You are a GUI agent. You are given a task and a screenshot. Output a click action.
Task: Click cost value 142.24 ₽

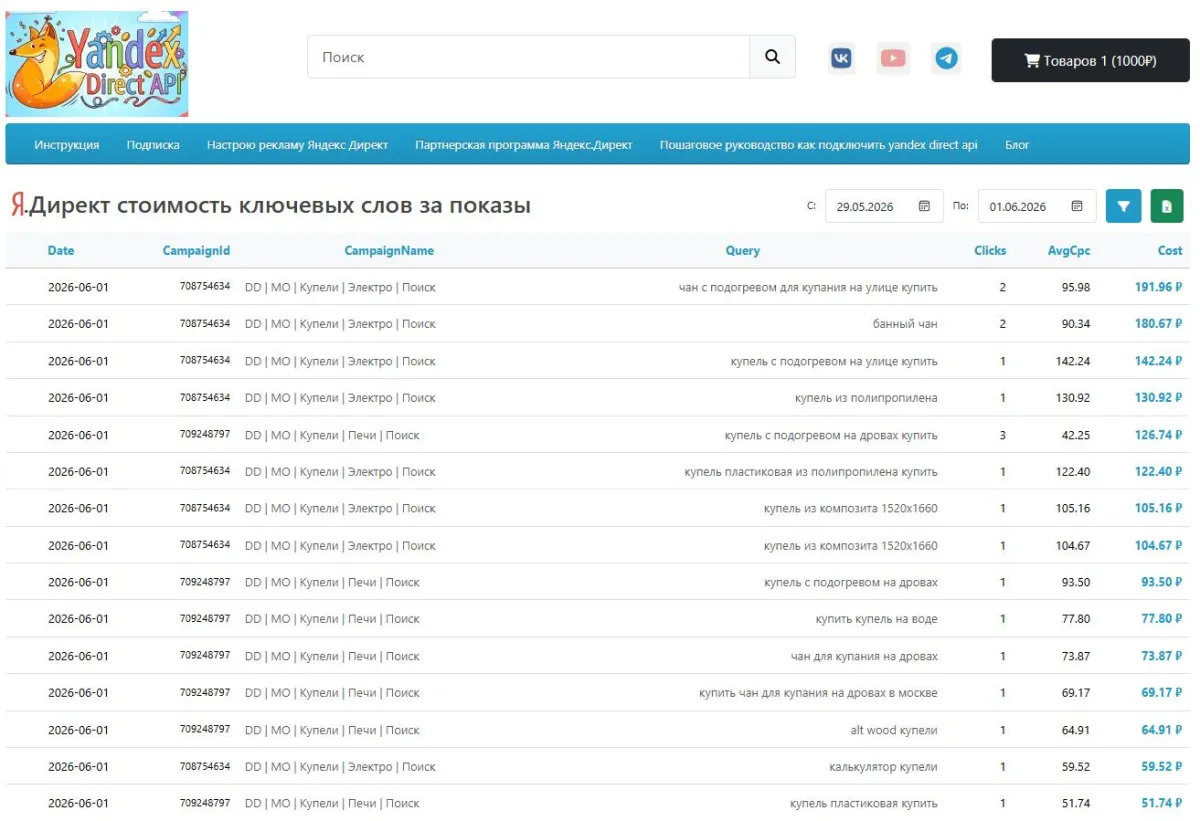pyautogui.click(x=1158, y=361)
